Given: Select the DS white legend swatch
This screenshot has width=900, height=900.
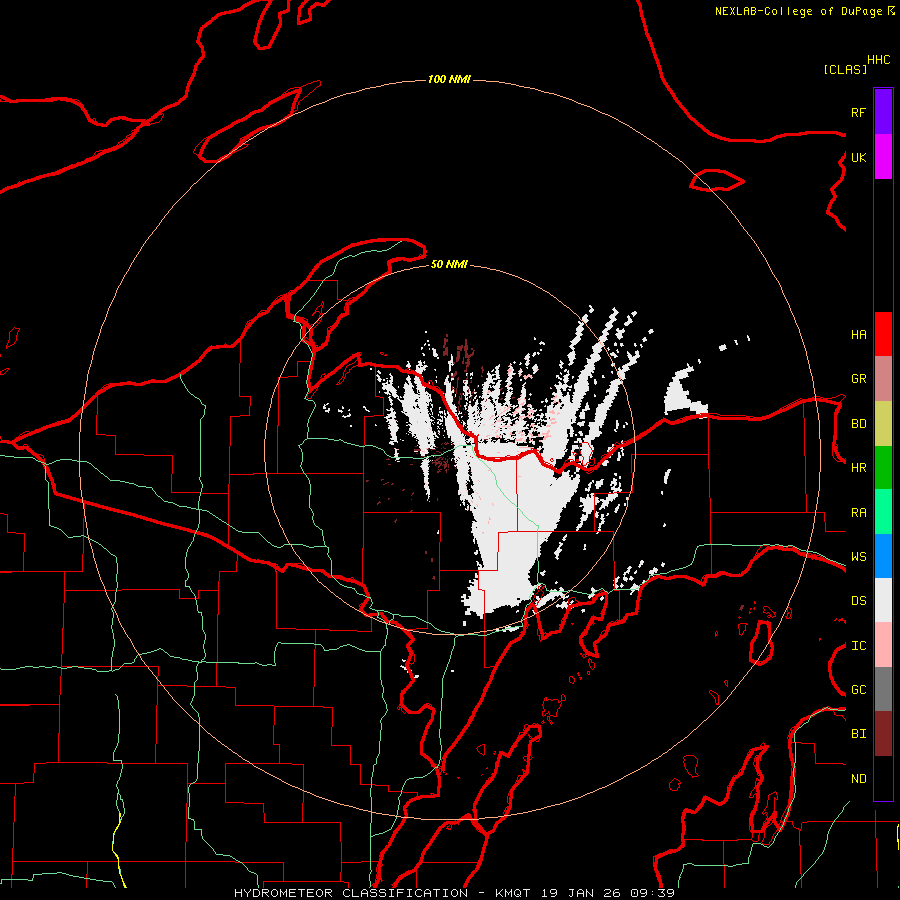Looking at the screenshot, I should [x=883, y=600].
